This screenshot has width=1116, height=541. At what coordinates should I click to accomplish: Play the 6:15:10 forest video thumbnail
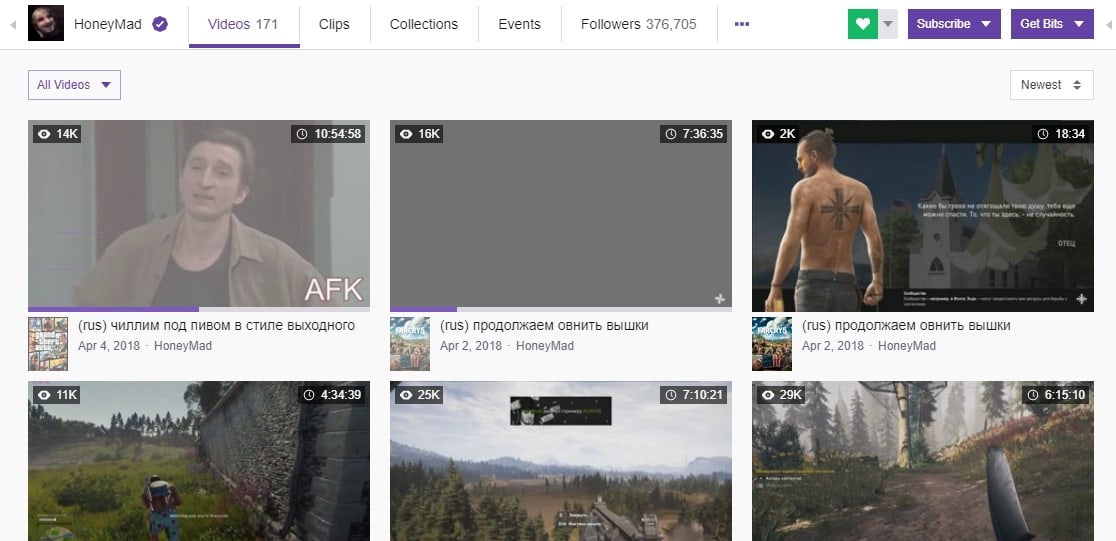[x=922, y=461]
